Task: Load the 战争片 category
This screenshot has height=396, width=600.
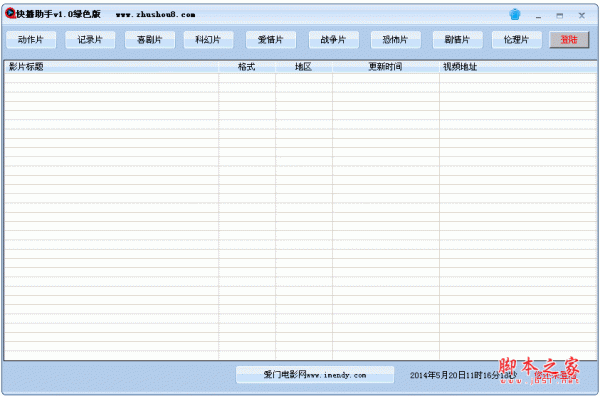Action: click(x=334, y=40)
